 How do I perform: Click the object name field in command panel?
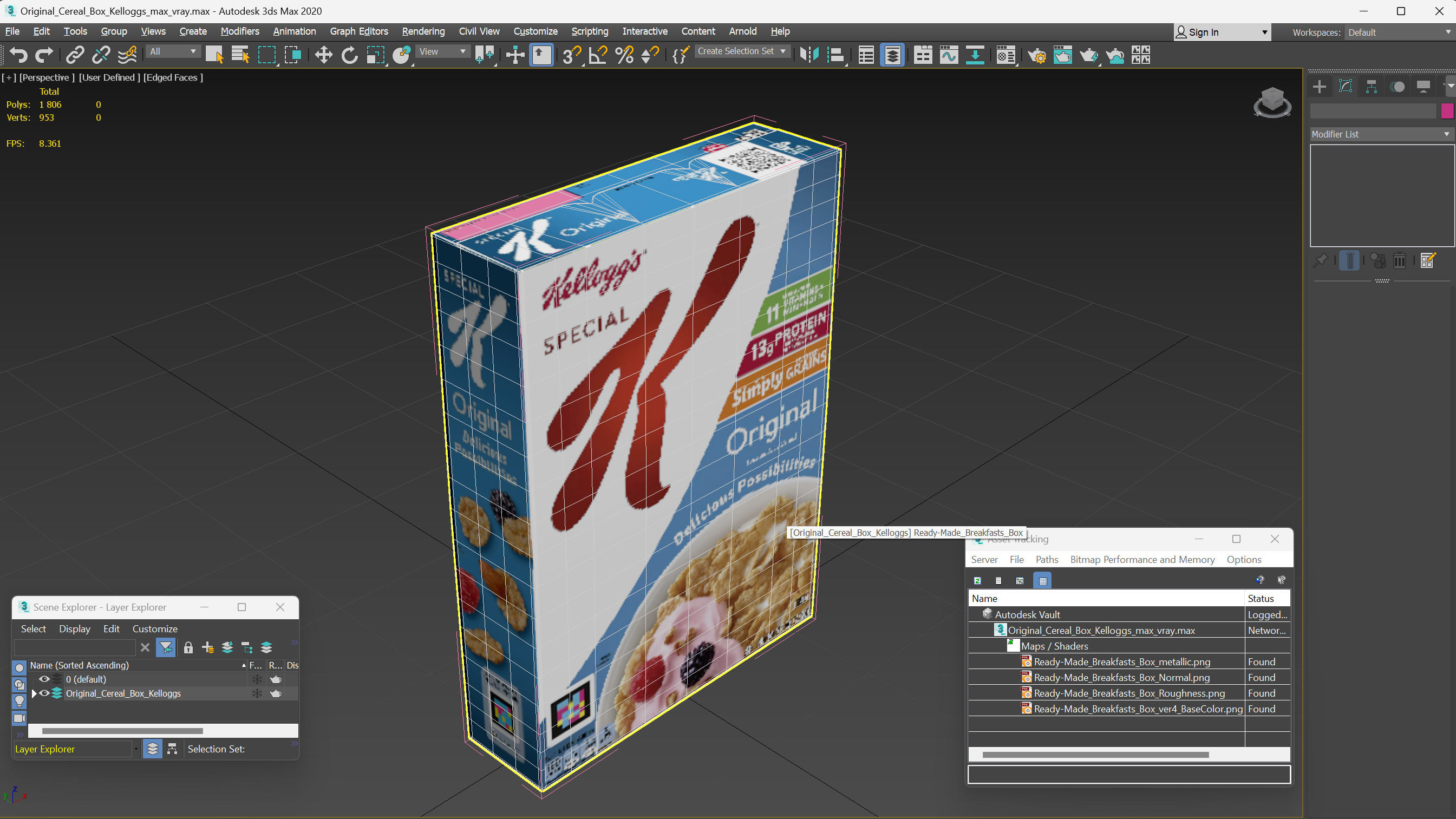point(1373,112)
